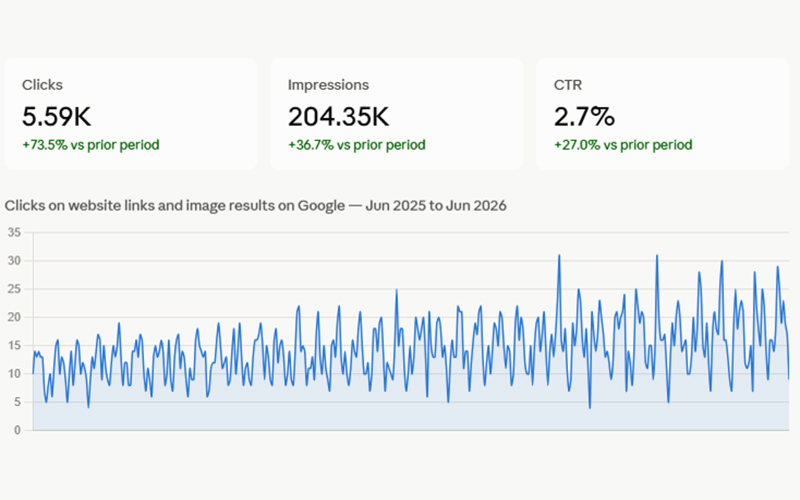The height and width of the screenshot is (500, 800).
Task: Click the 35 label on the y-axis
Action: pos(14,233)
